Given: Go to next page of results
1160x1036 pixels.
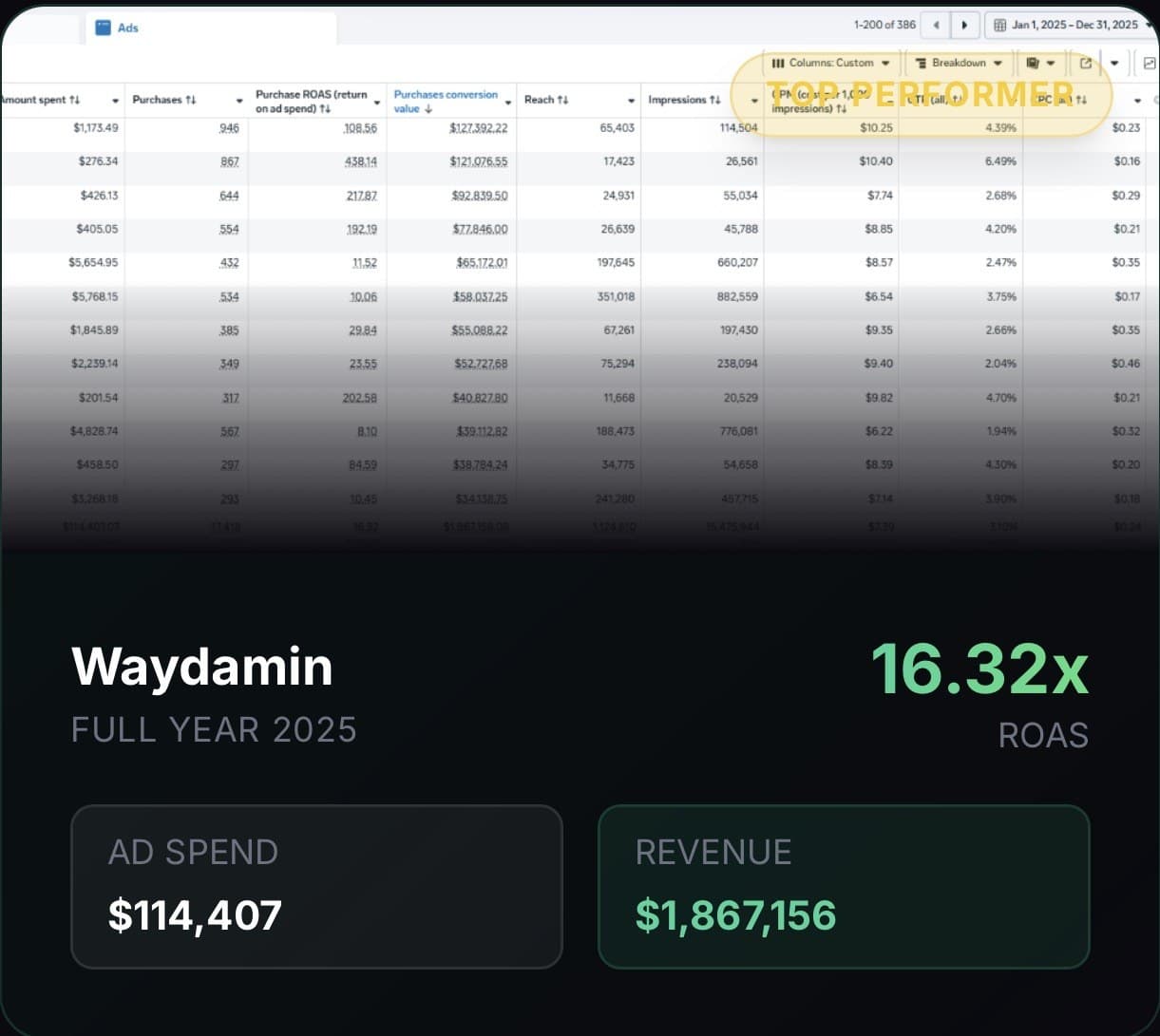Looking at the screenshot, I should pyautogui.click(x=965, y=25).
